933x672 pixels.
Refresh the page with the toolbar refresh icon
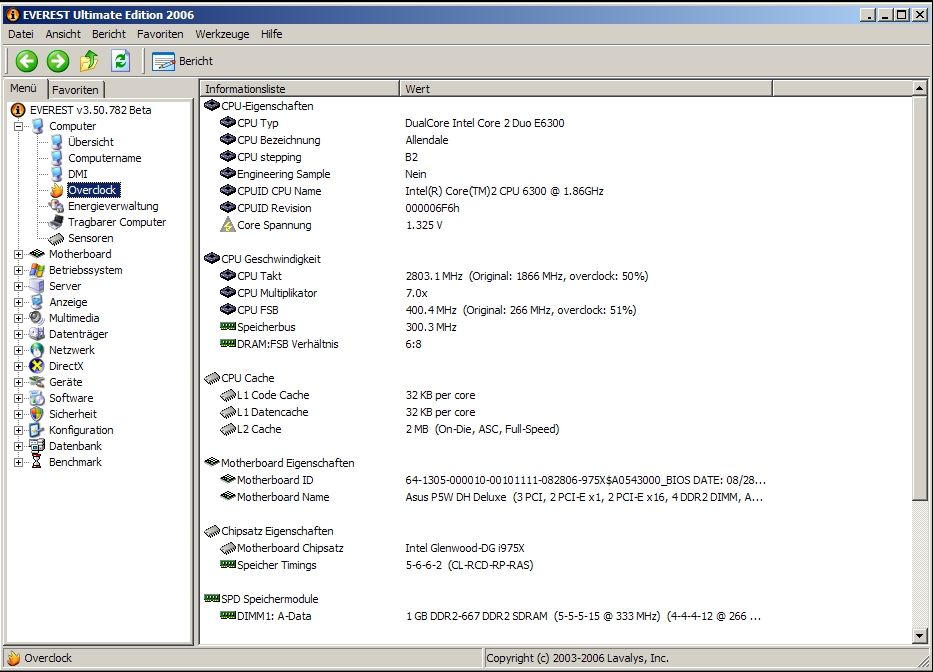coord(121,61)
